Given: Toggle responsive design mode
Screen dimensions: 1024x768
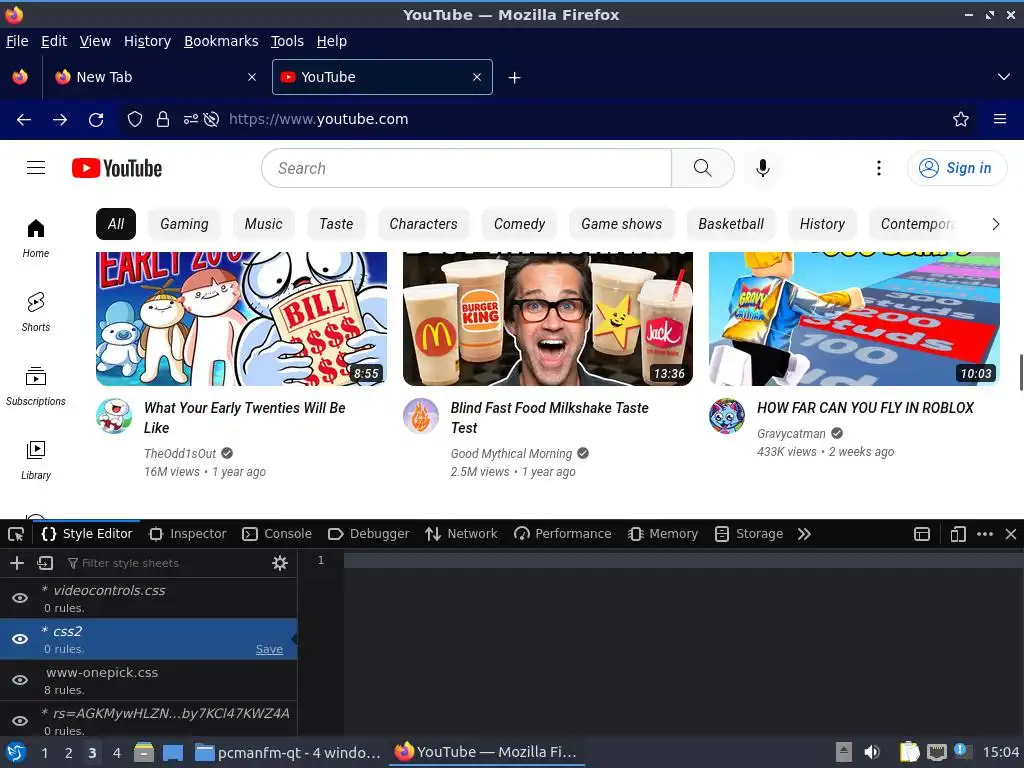Looking at the screenshot, I should 958,534.
